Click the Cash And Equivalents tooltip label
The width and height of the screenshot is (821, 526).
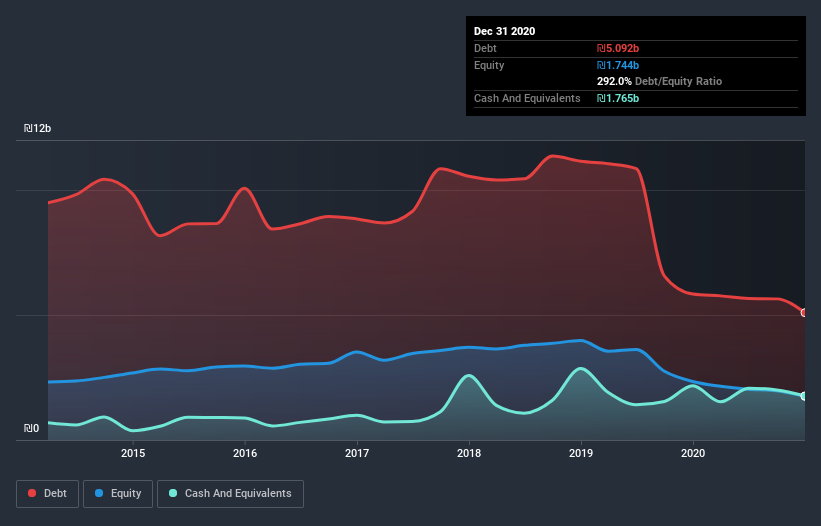point(527,98)
